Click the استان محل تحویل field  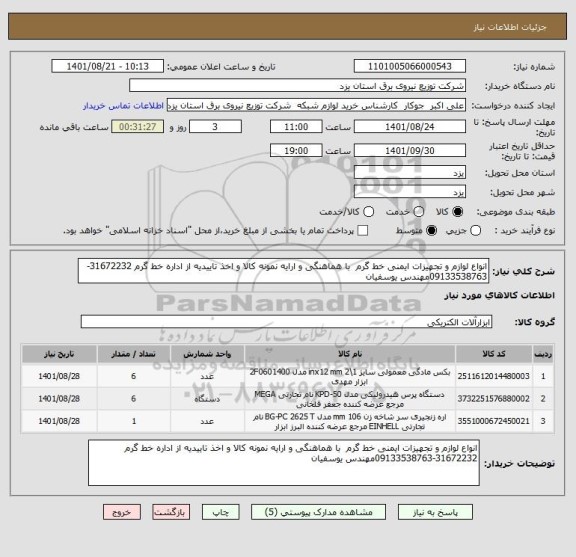pos(410,173)
